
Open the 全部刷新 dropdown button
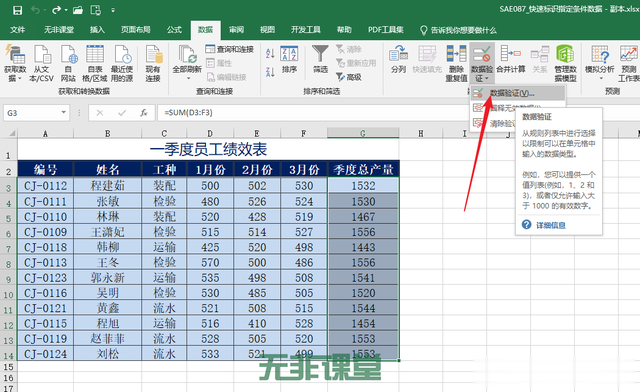(187, 64)
